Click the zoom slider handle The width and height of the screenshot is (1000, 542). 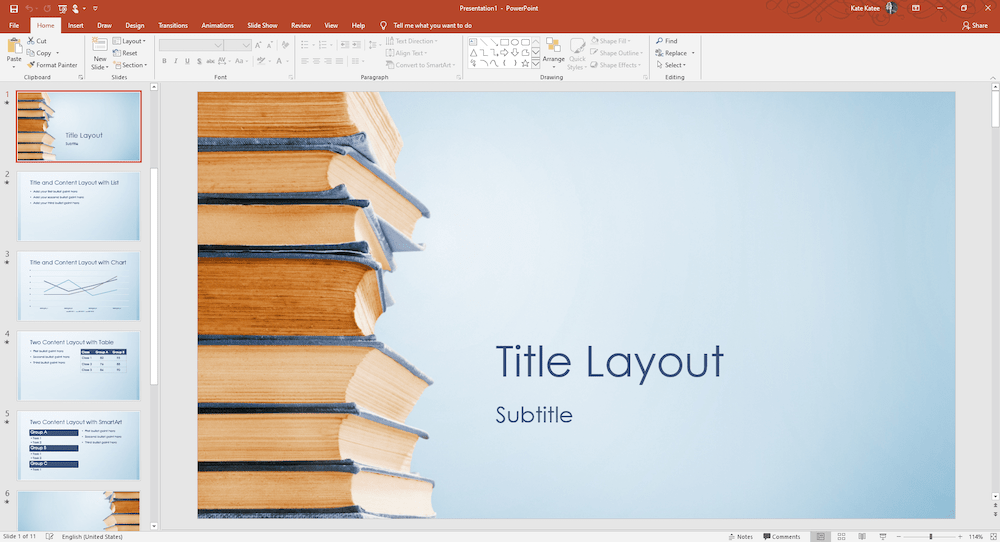pos(930,537)
